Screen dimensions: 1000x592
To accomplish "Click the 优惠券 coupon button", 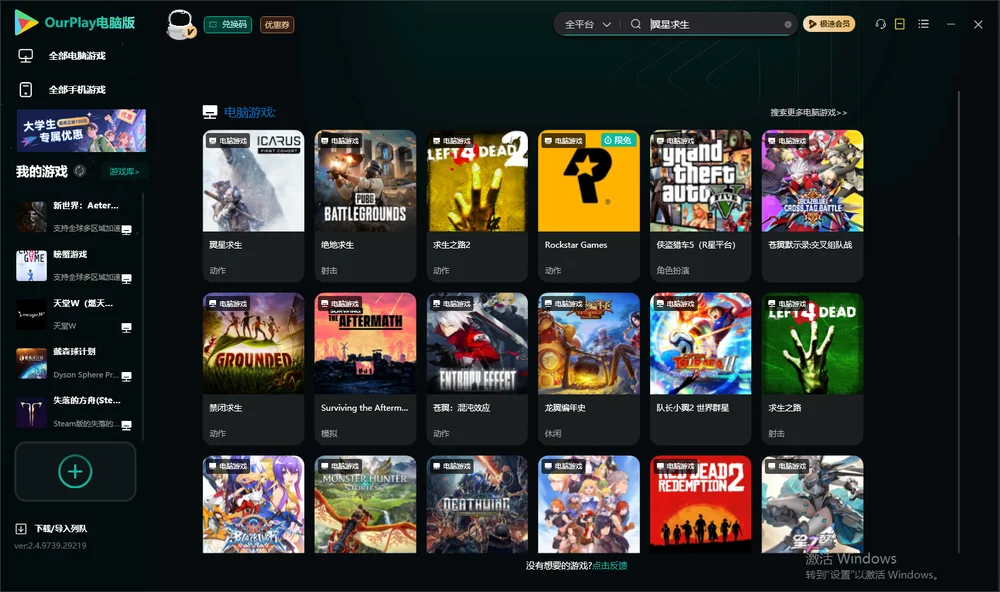I will [x=277, y=25].
